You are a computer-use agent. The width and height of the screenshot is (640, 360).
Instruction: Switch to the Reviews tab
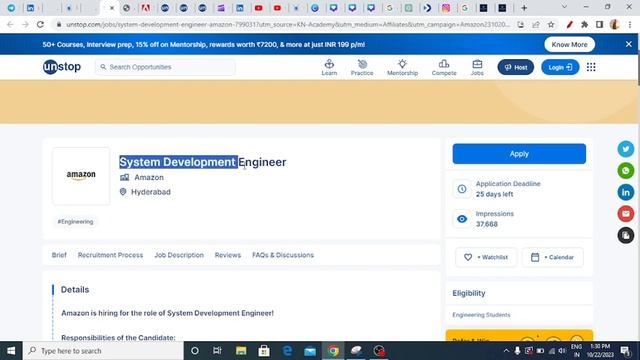click(x=228, y=255)
